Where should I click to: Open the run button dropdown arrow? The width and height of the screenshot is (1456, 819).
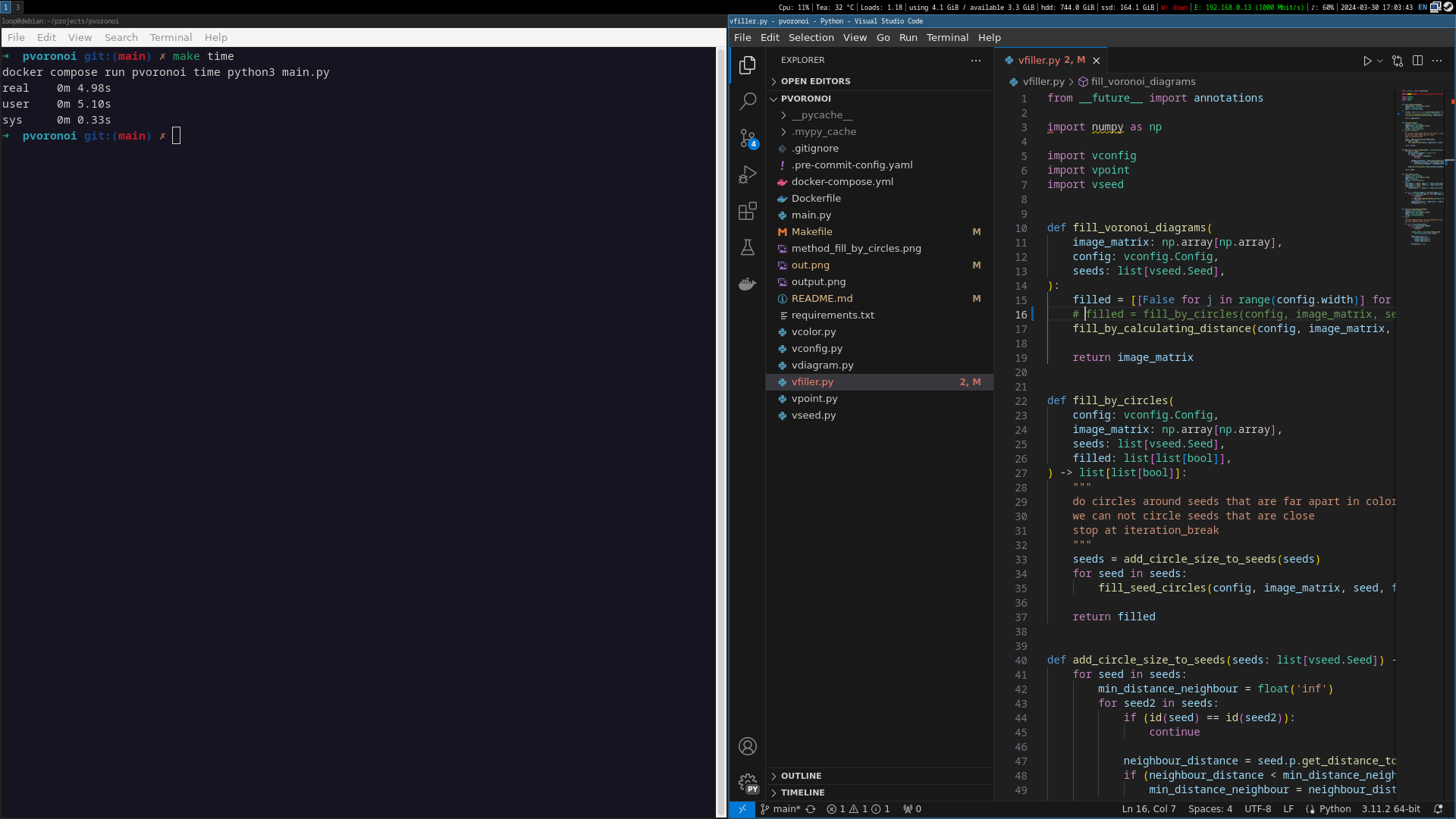(x=1380, y=61)
